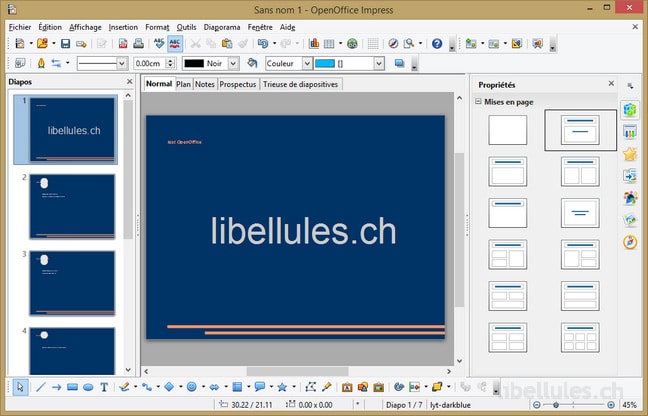
Task: Open OpenOffice Help question-mark icon
Action: 437,43
